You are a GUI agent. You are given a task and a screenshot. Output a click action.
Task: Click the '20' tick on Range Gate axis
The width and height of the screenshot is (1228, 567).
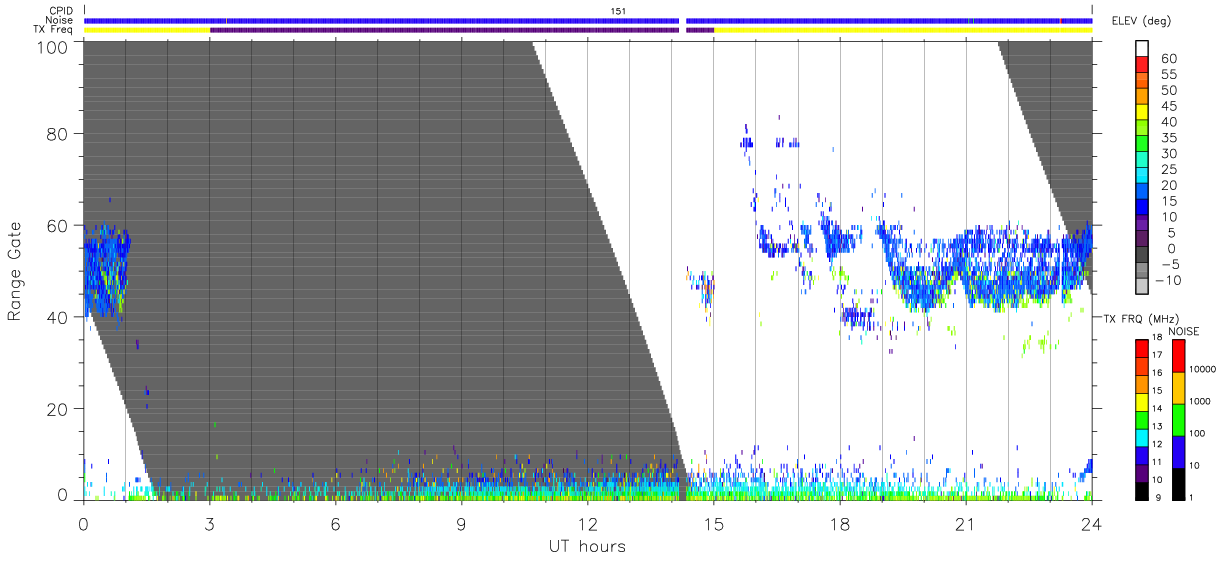click(58, 409)
